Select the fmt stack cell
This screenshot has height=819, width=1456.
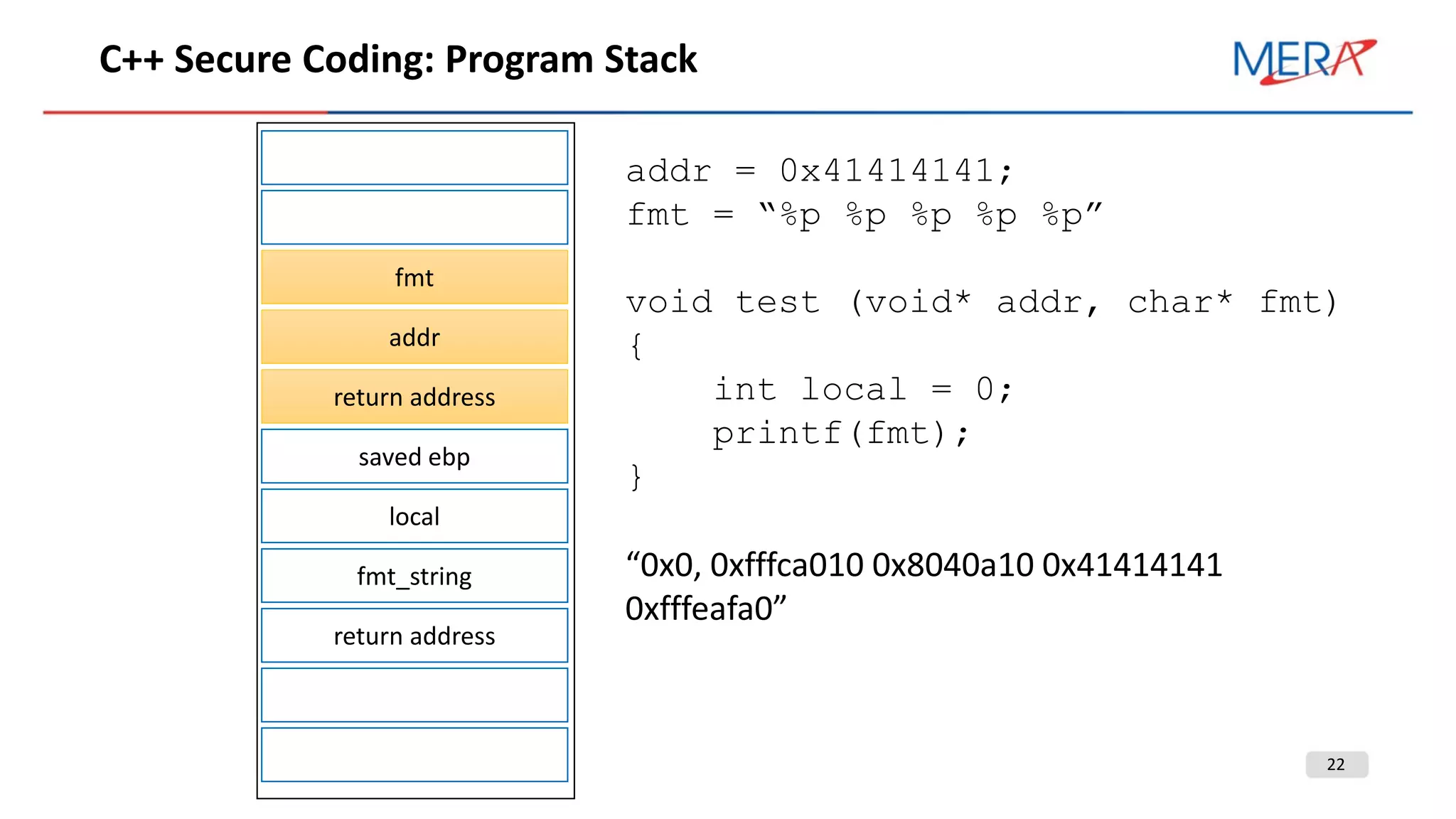[x=414, y=277]
